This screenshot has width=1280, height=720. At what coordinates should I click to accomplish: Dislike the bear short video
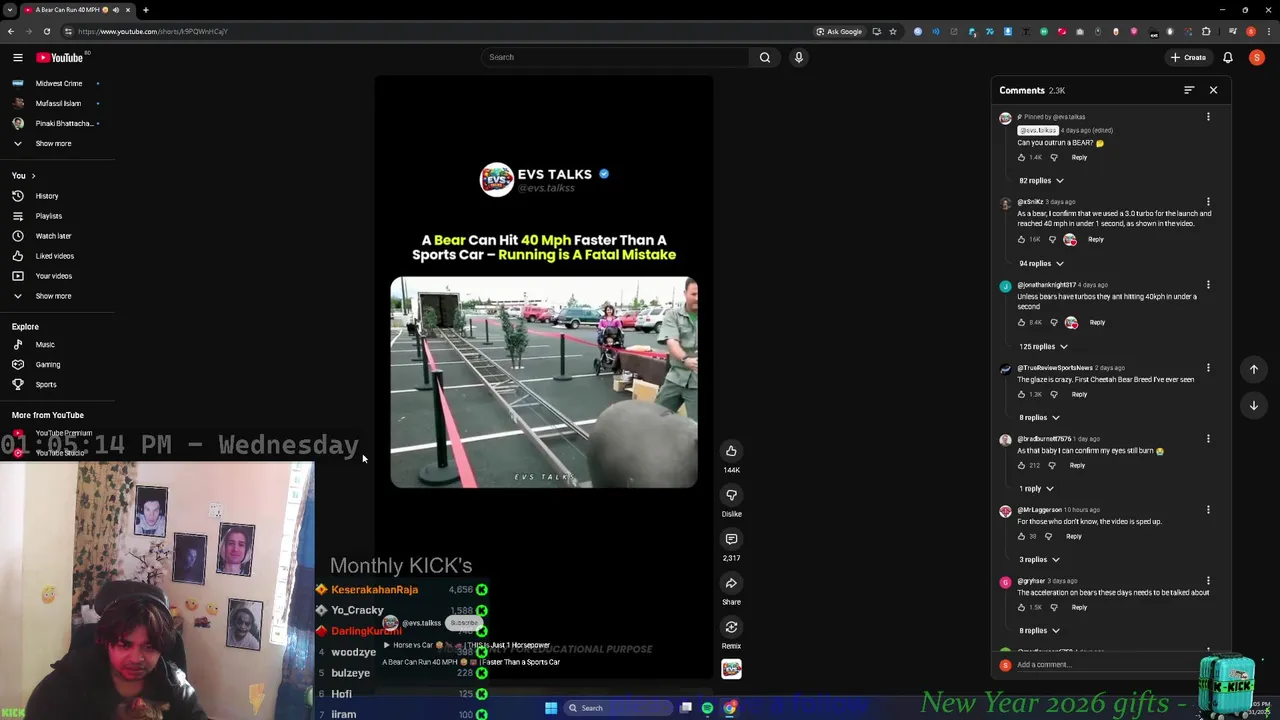click(731, 495)
